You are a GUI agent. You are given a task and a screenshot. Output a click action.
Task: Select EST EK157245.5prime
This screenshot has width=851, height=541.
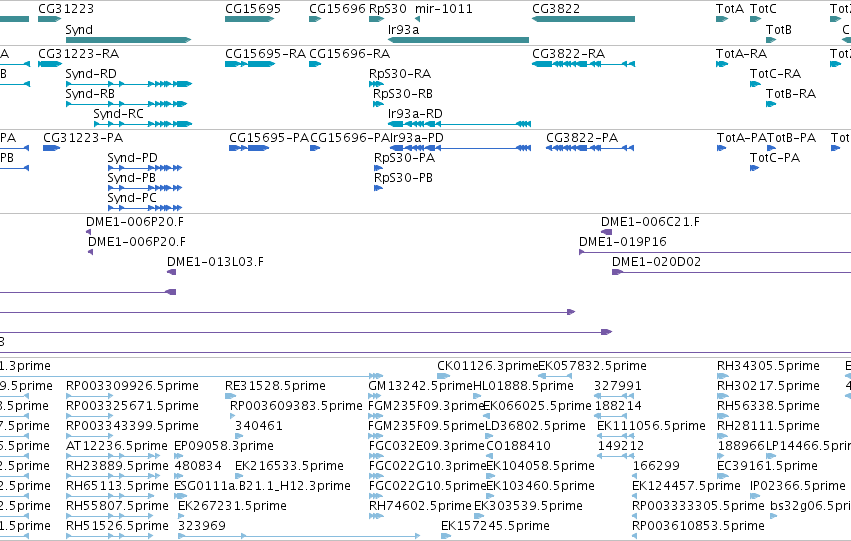coord(495,526)
